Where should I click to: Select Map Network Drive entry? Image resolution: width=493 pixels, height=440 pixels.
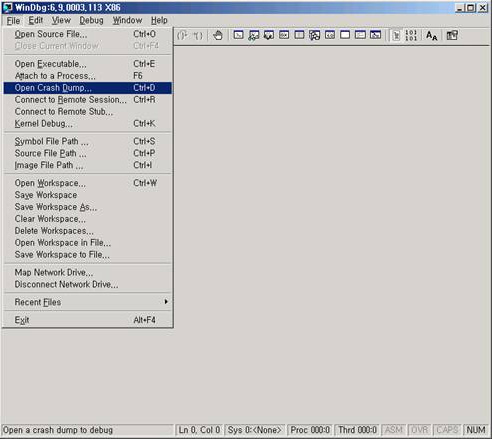coord(88,273)
